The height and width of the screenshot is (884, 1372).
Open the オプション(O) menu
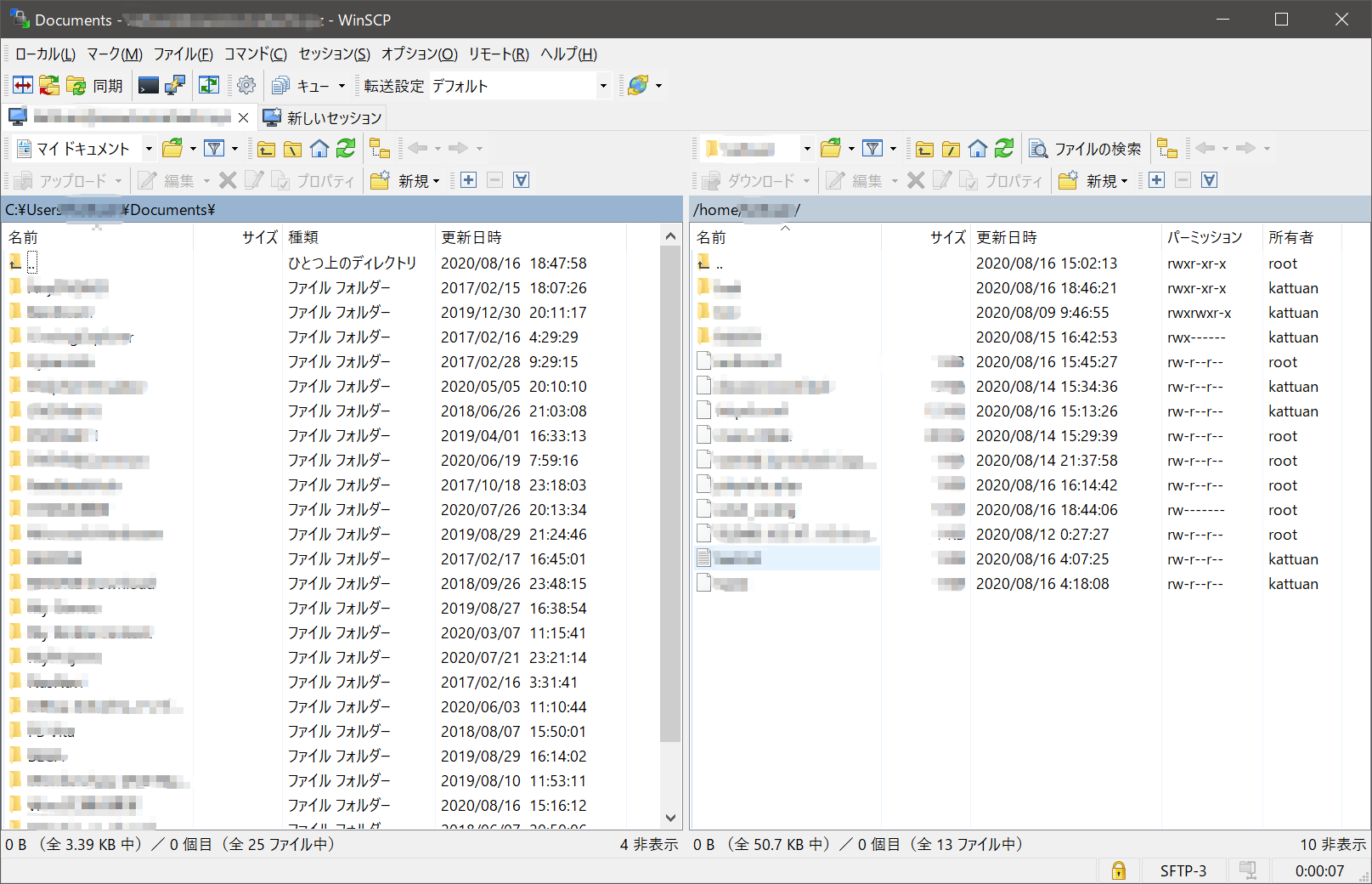[420, 54]
